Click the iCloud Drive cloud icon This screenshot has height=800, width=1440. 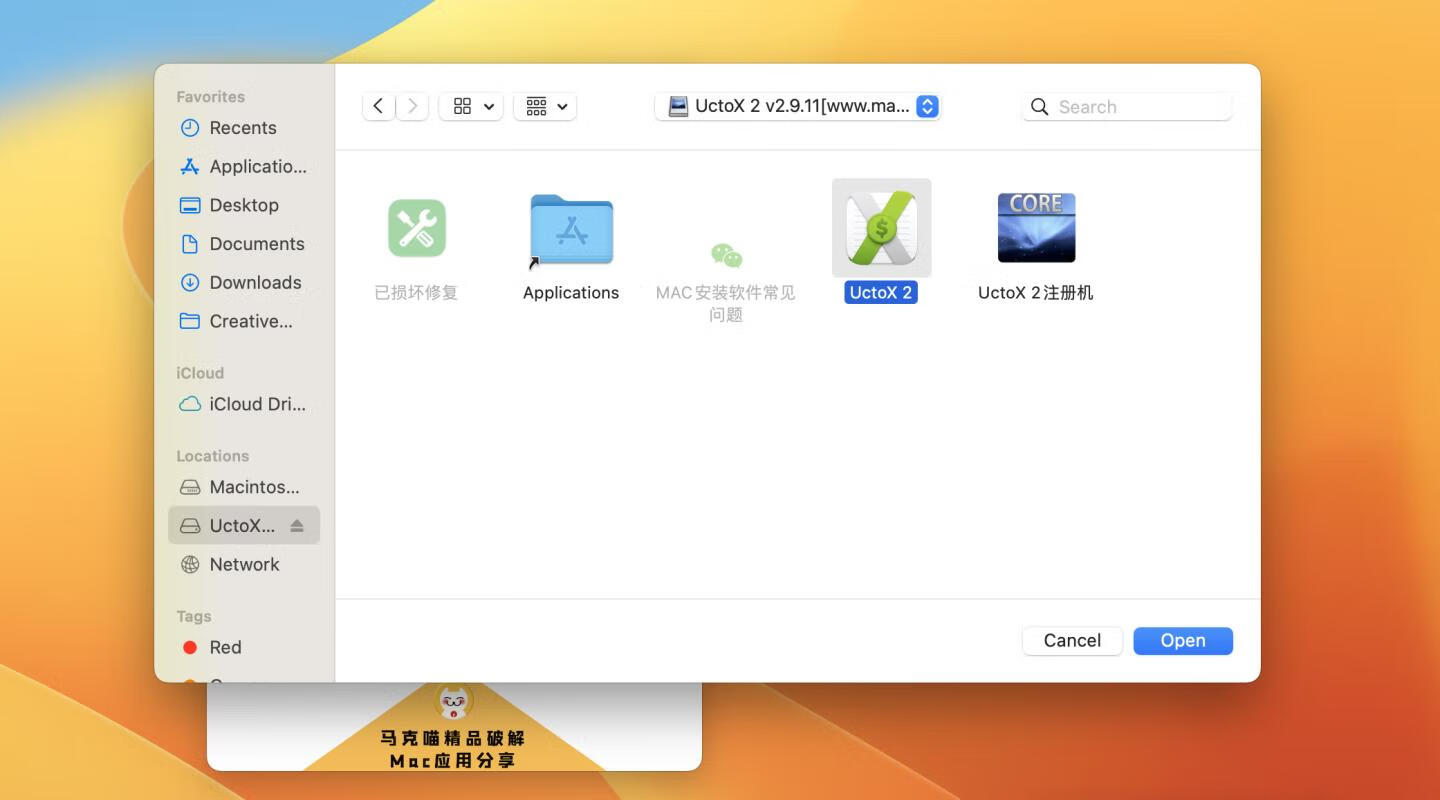tap(189, 404)
